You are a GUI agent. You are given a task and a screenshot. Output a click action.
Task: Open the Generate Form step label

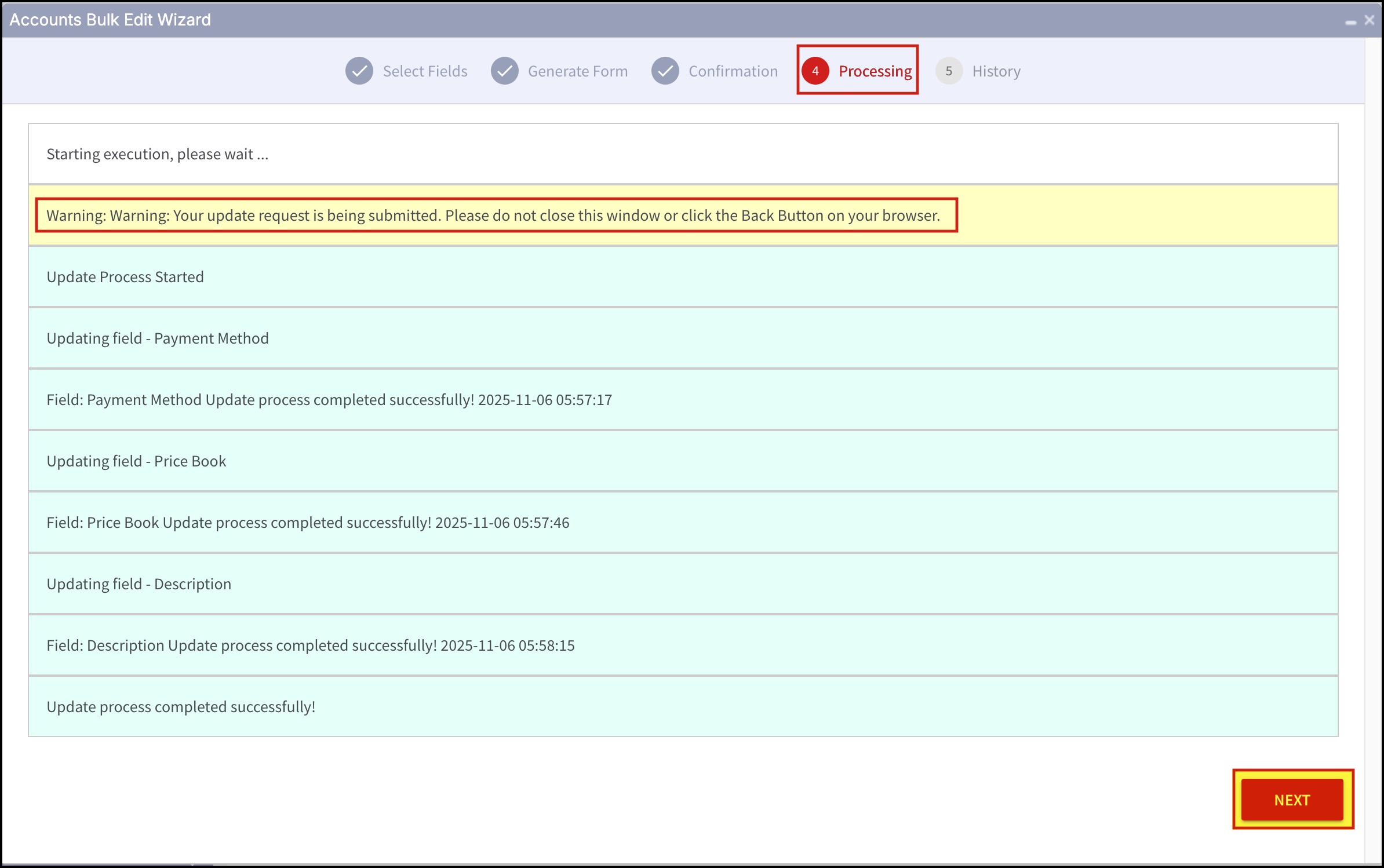[577, 71]
